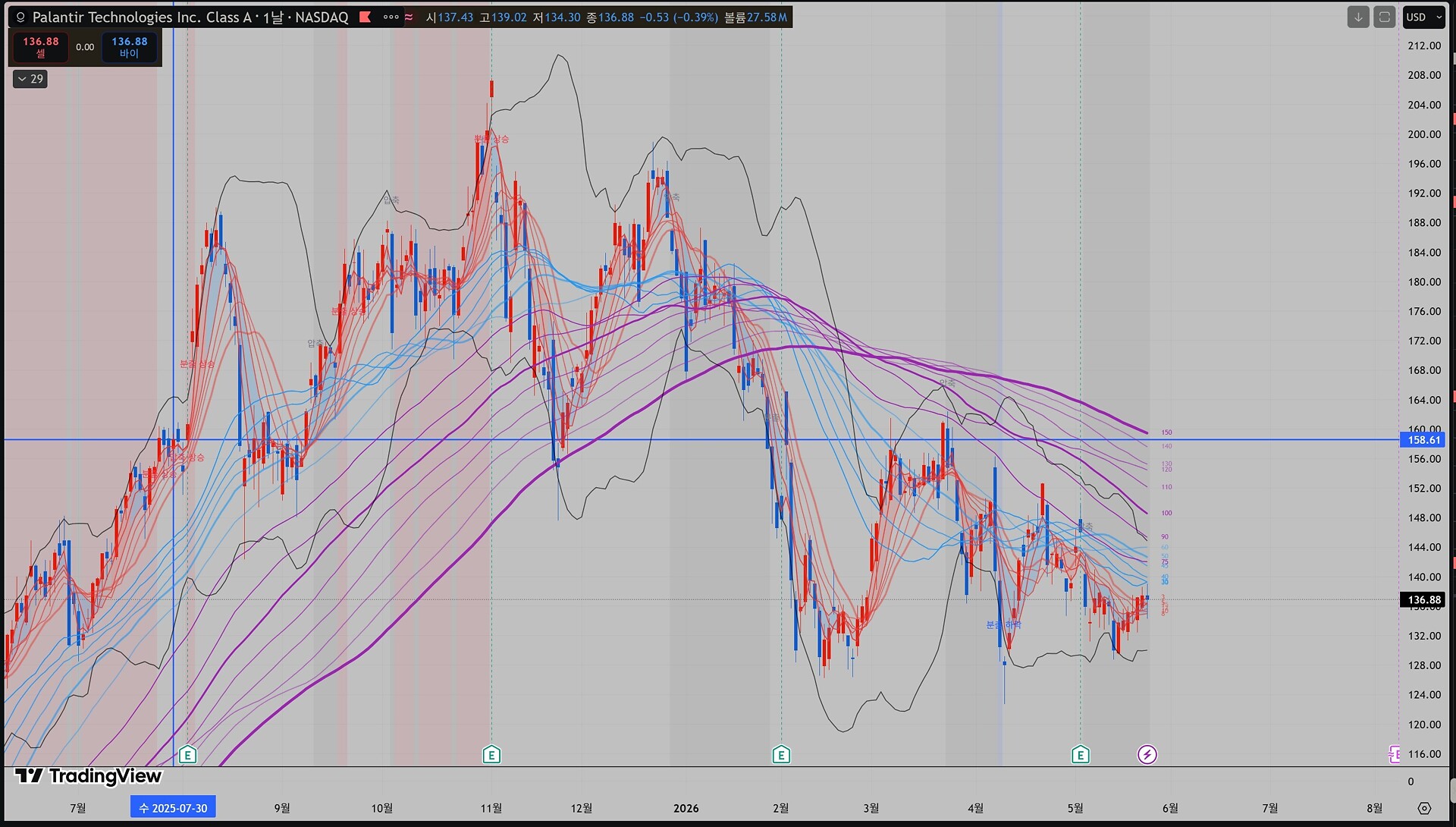Viewport: 1456px width, 827px height.
Task: Click the 시 137.43 open value
Action: (x=449, y=17)
